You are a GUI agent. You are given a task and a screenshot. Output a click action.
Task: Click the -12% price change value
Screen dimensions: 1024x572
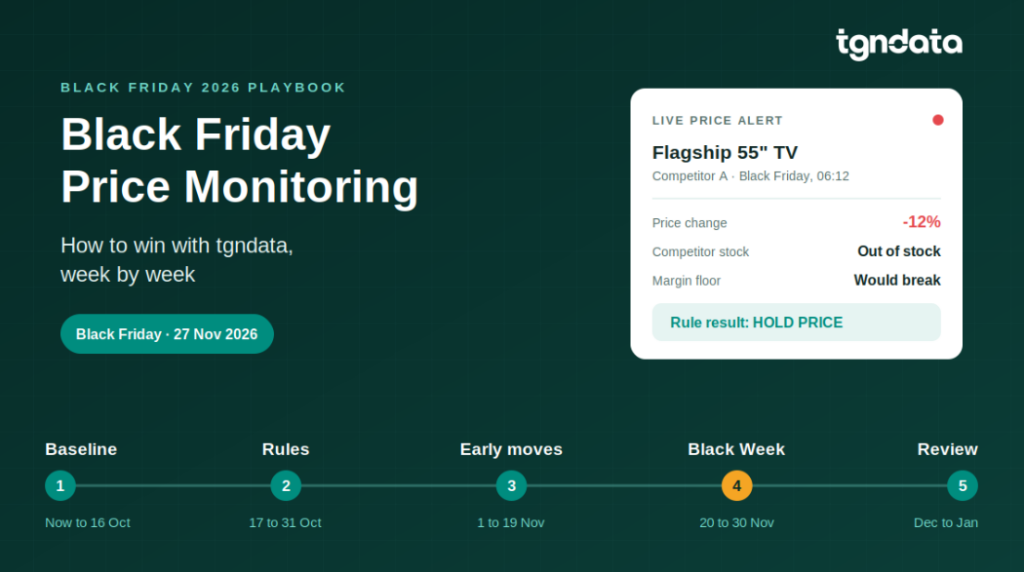click(921, 222)
